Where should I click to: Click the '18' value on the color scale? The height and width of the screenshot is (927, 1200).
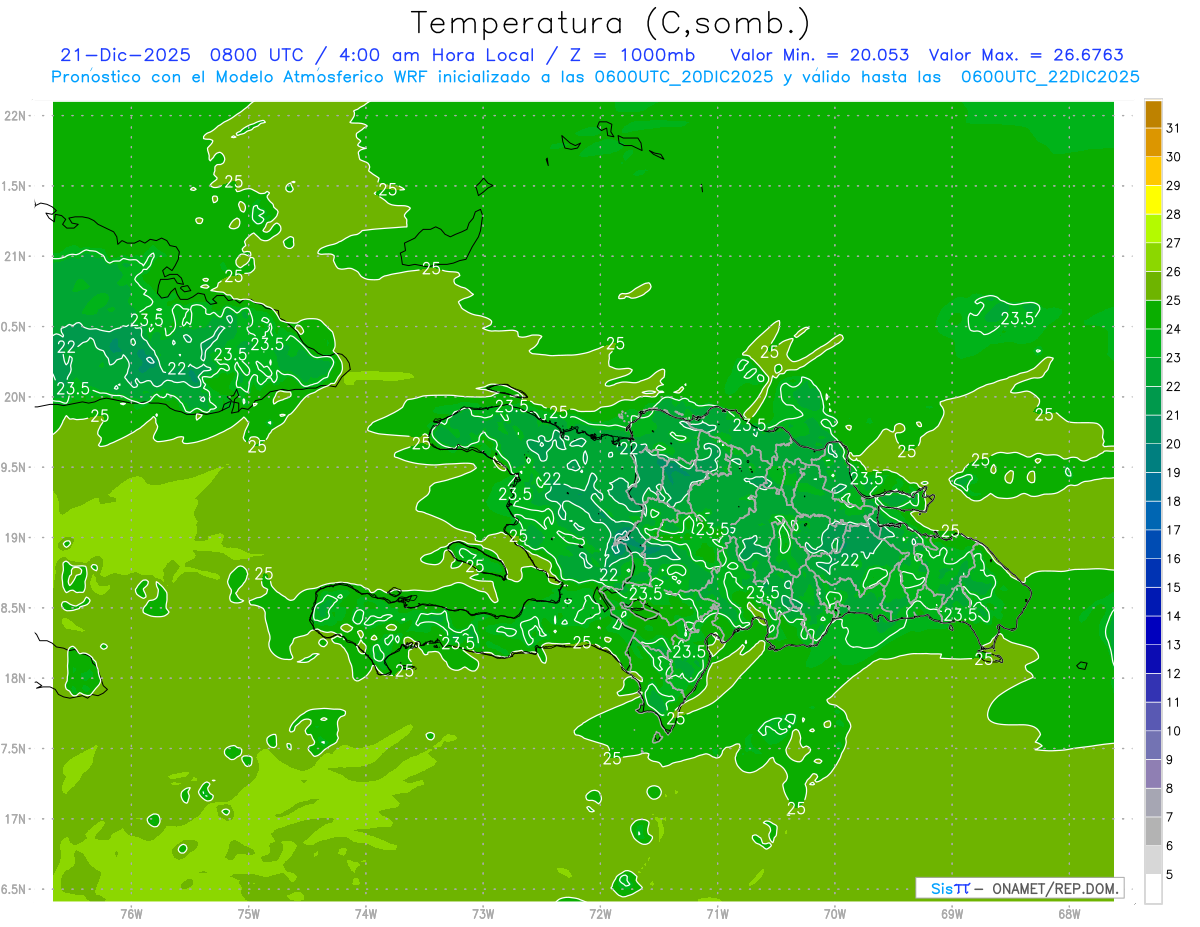click(x=1174, y=502)
